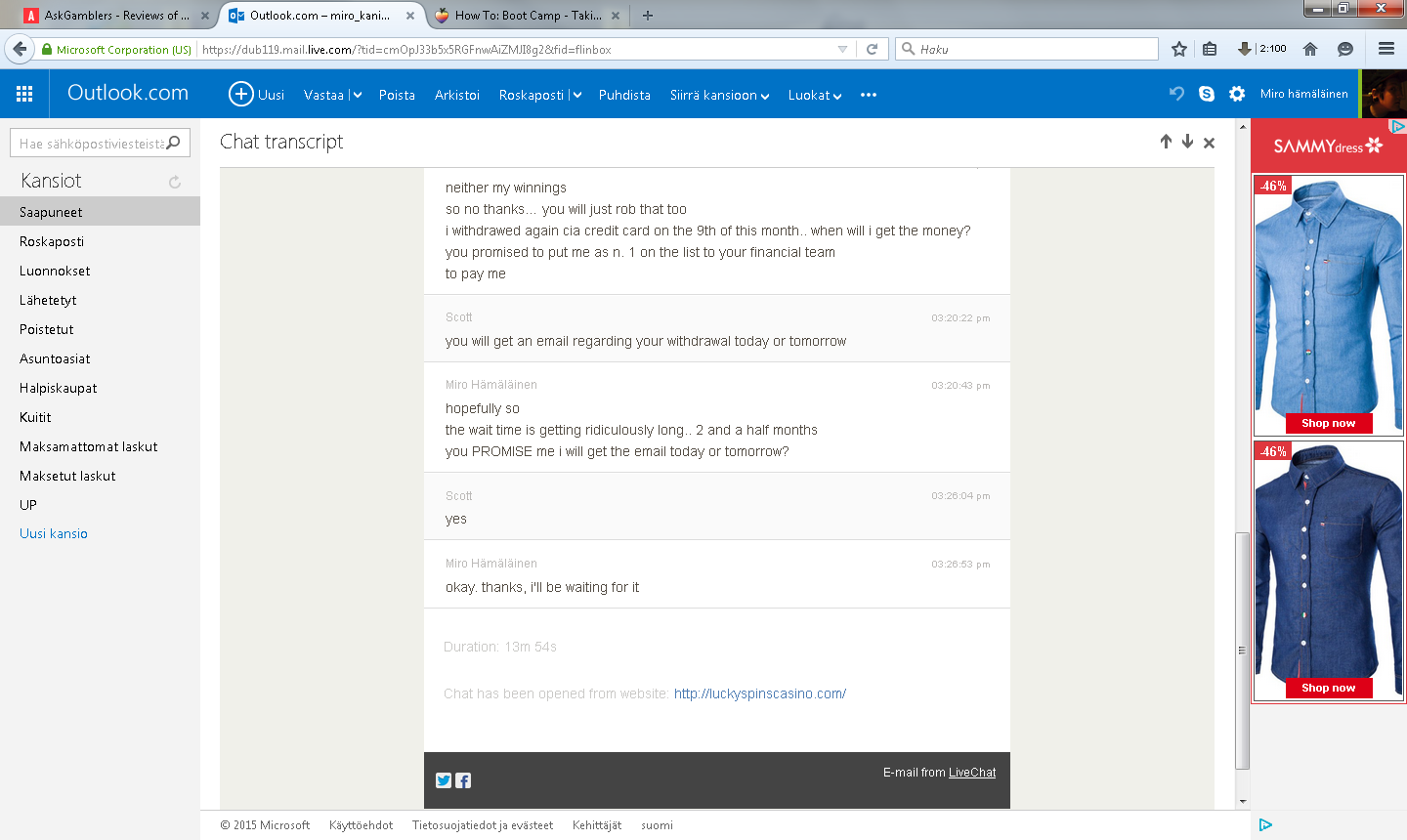Click Arkistoi to archive the message
The image size is (1407, 840).
coord(457,95)
